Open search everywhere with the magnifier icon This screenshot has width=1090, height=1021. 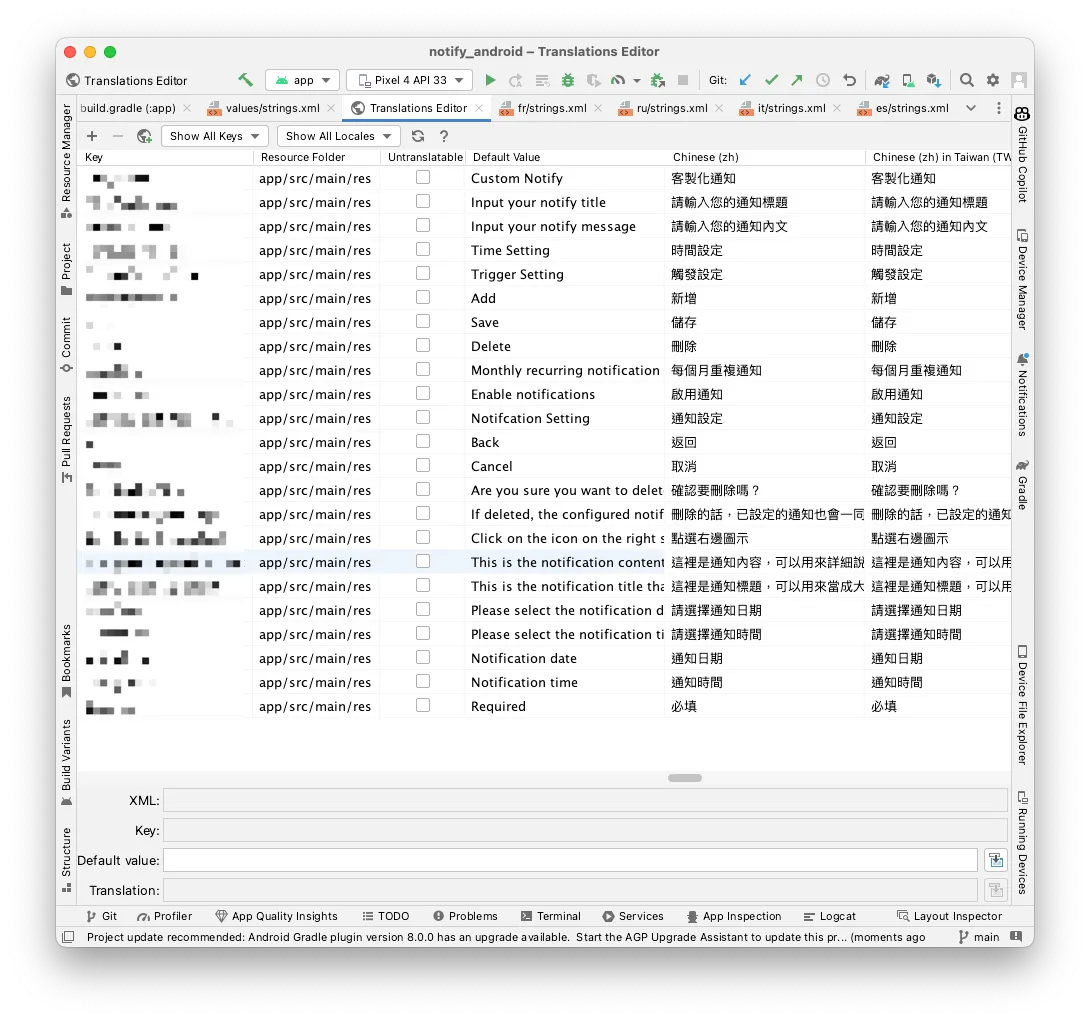coord(966,80)
